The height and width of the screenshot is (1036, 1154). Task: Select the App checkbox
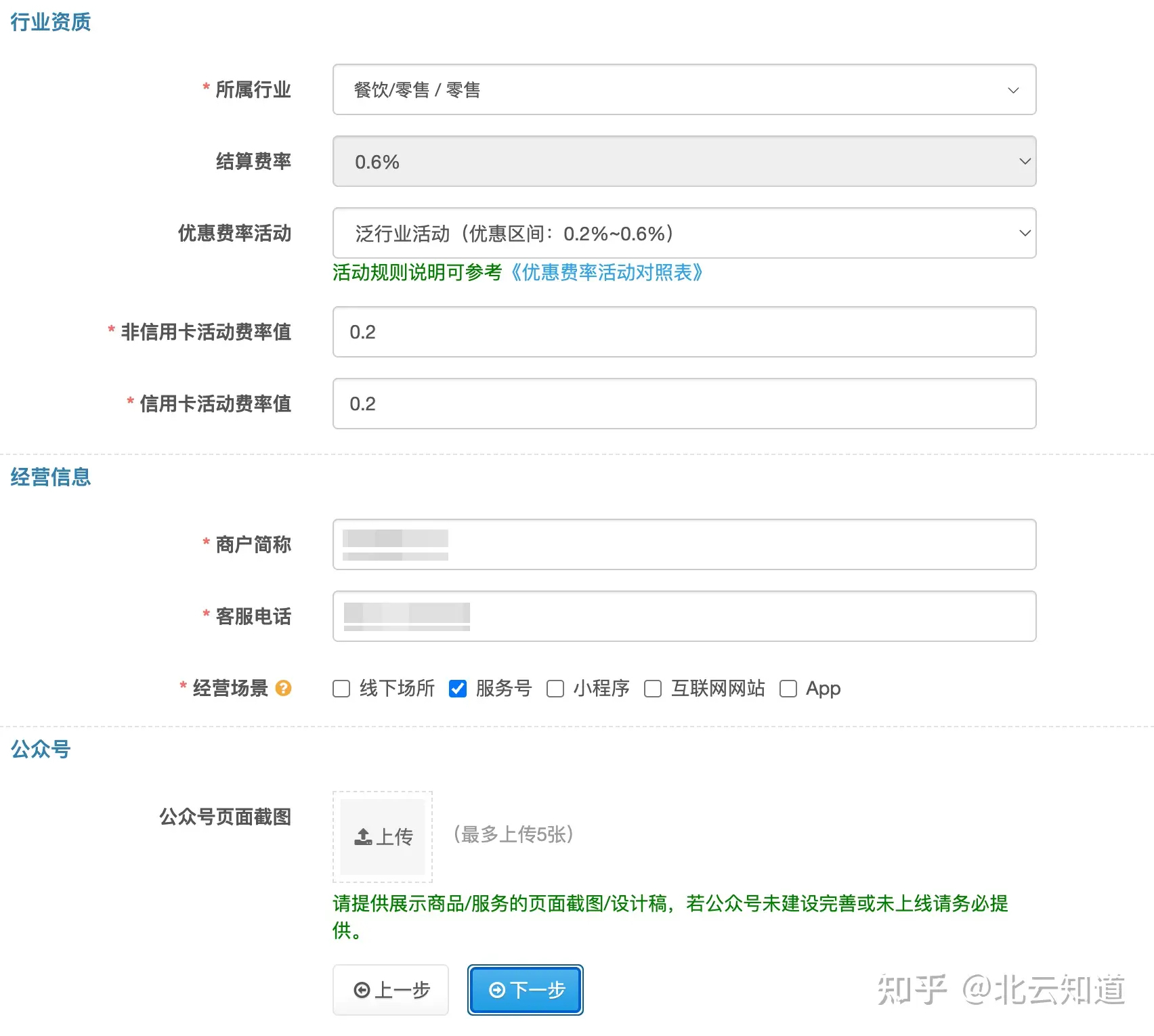point(788,689)
